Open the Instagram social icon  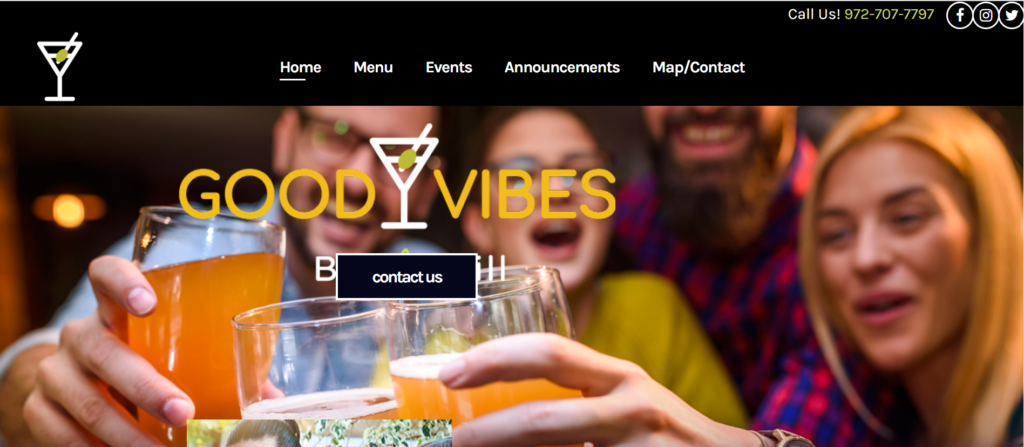985,16
